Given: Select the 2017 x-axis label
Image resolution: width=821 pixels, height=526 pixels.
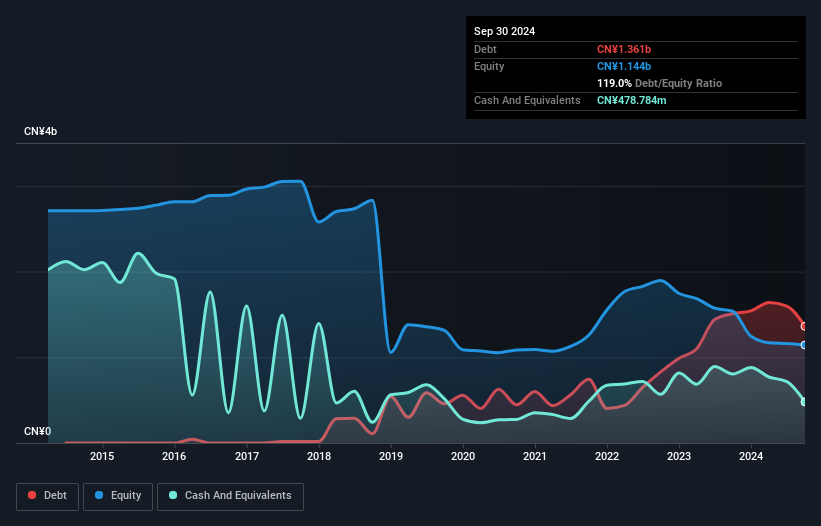Looking at the screenshot, I should pyautogui.click(x=247, y=456).
